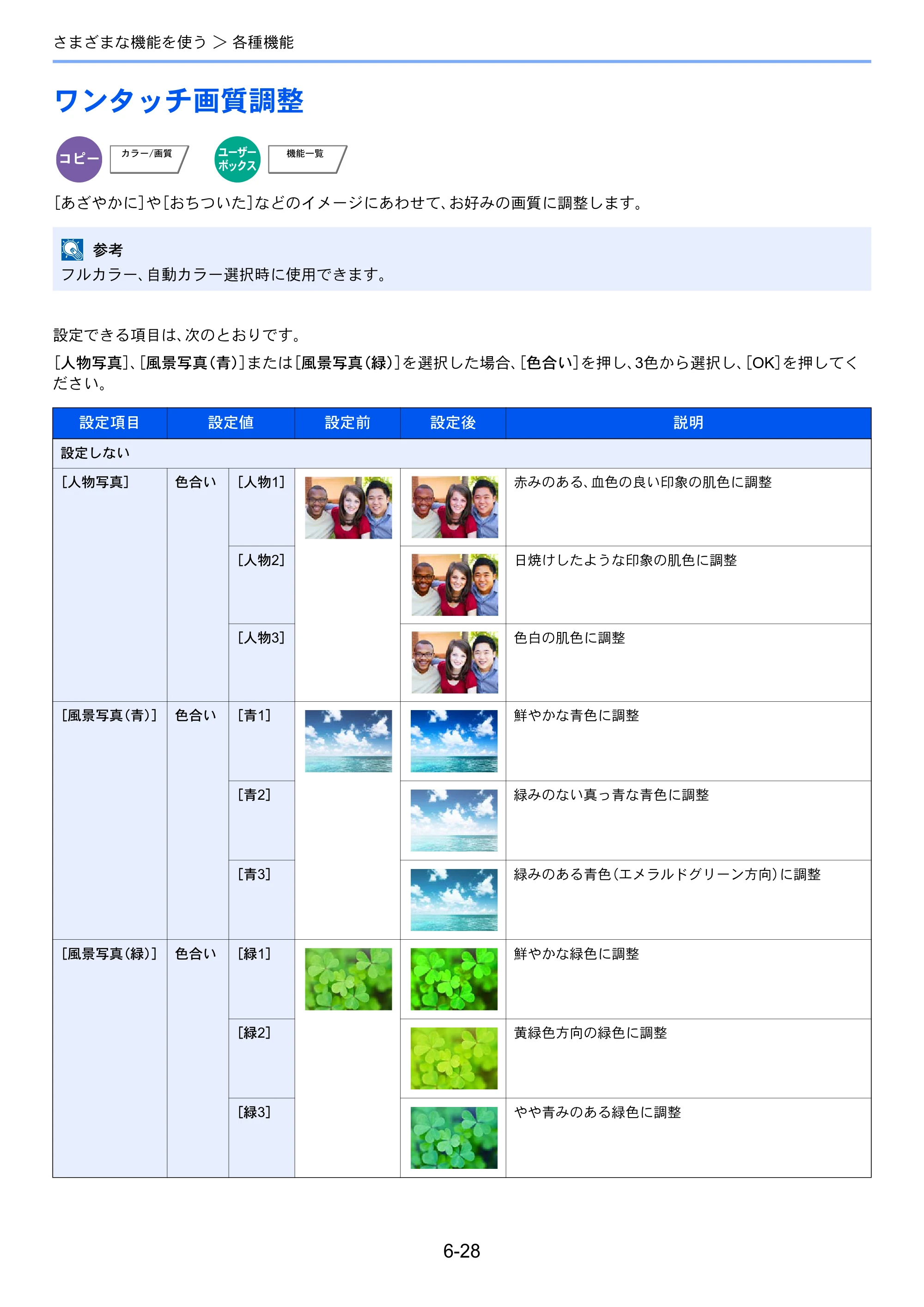
Task: Click the green ユーザーボックス circle icon
Action: click(x=237, y=159)
